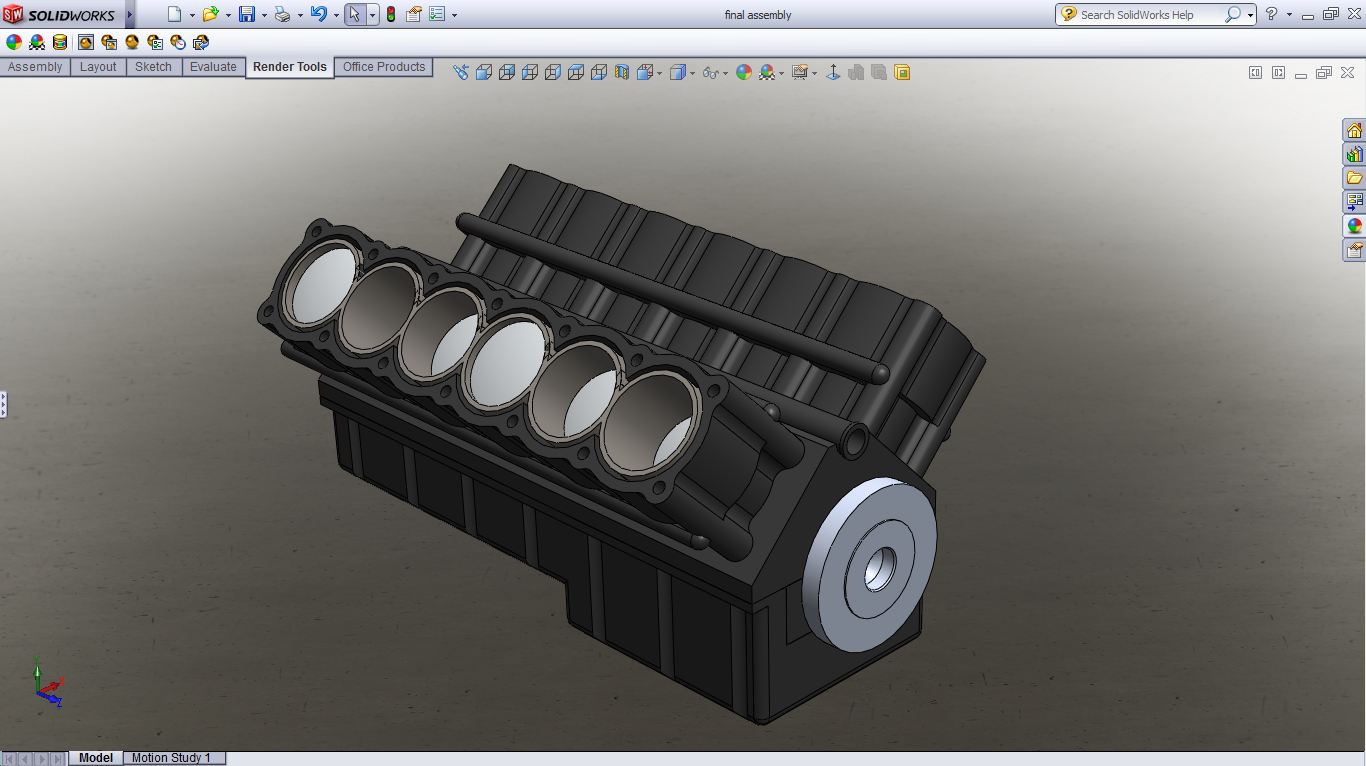Switch to the Sketch tab
Image resolution: width=1366 pixels, height=766 pixels.
click(153, 67)
